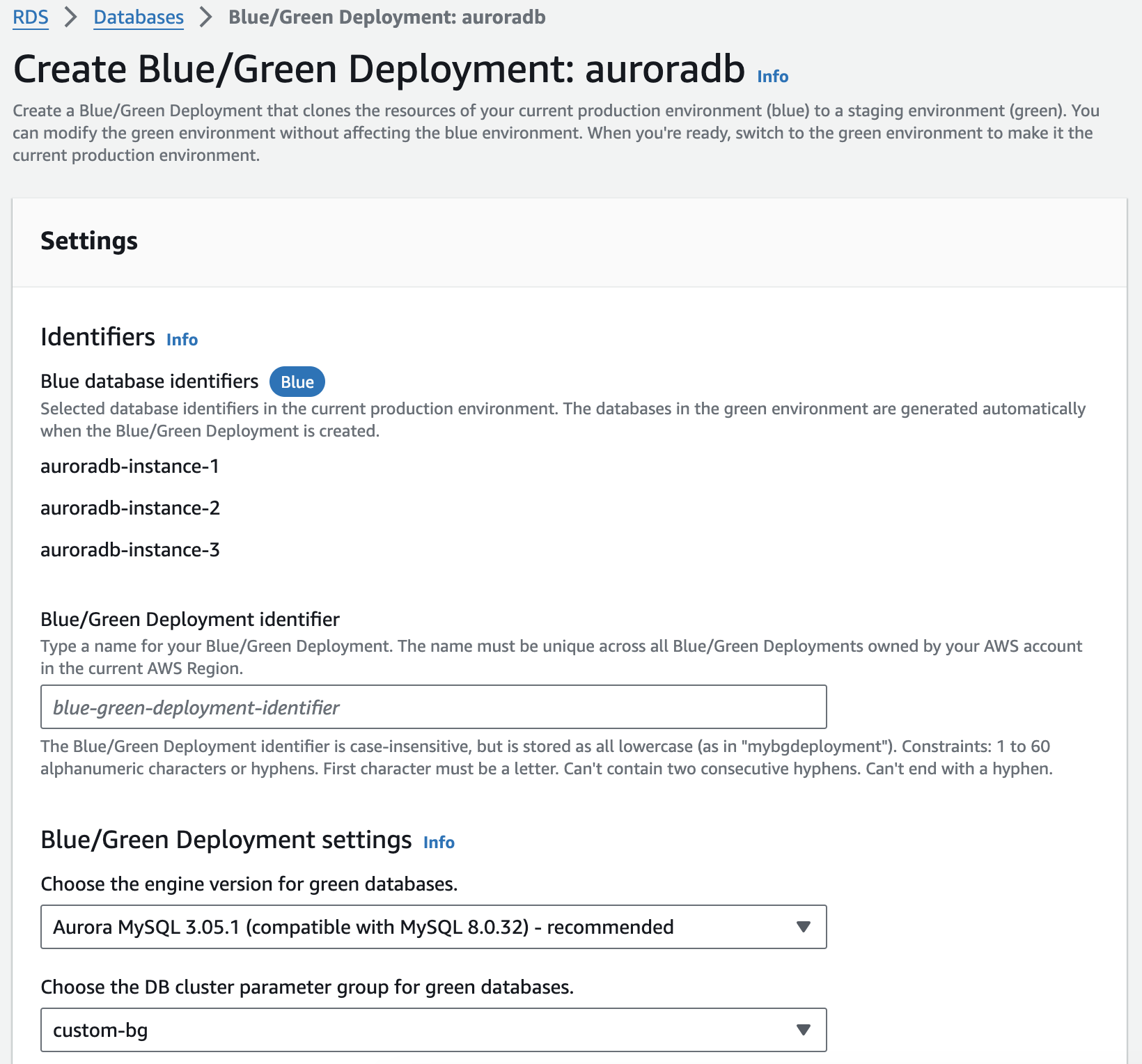Viewport: 1142px width, 1064px height.
Task: Focus the Blue/Green Deployment identifier field
Action: tap(433, 707)
